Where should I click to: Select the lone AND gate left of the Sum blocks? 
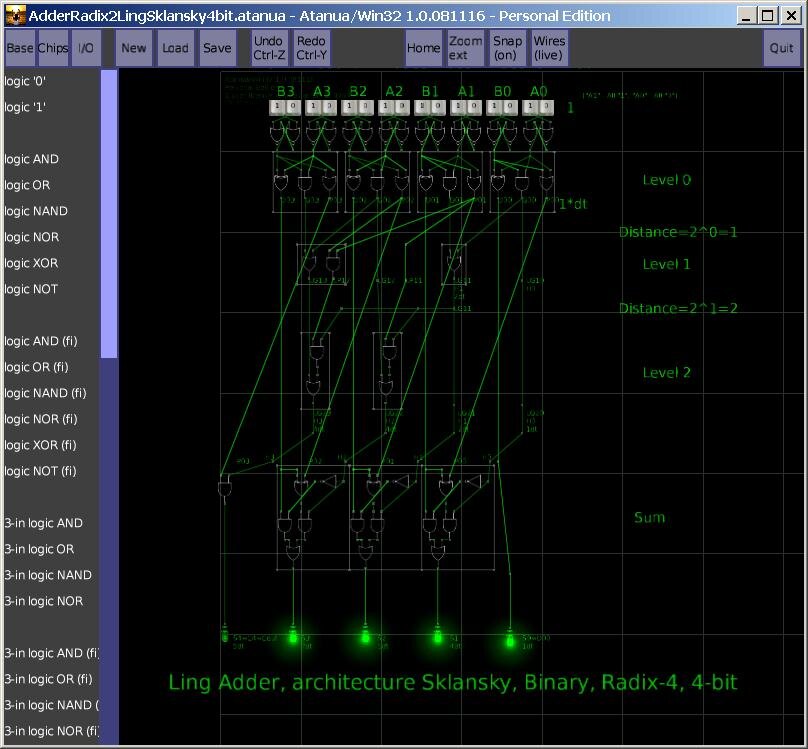225,487
